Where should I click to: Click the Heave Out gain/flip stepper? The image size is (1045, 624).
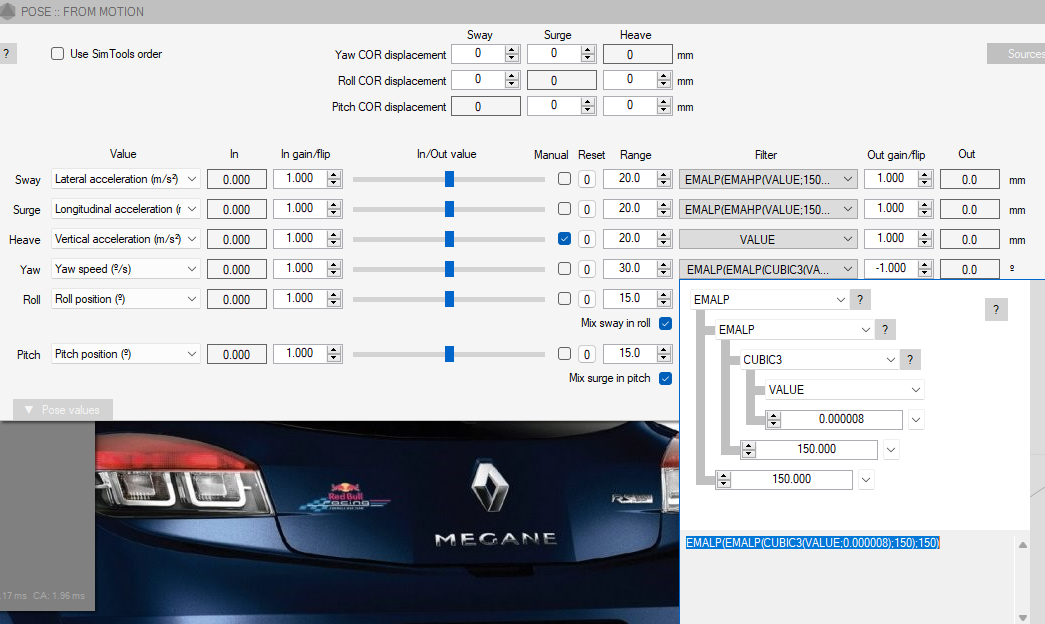pyautogui.click(x=924, y=239)
